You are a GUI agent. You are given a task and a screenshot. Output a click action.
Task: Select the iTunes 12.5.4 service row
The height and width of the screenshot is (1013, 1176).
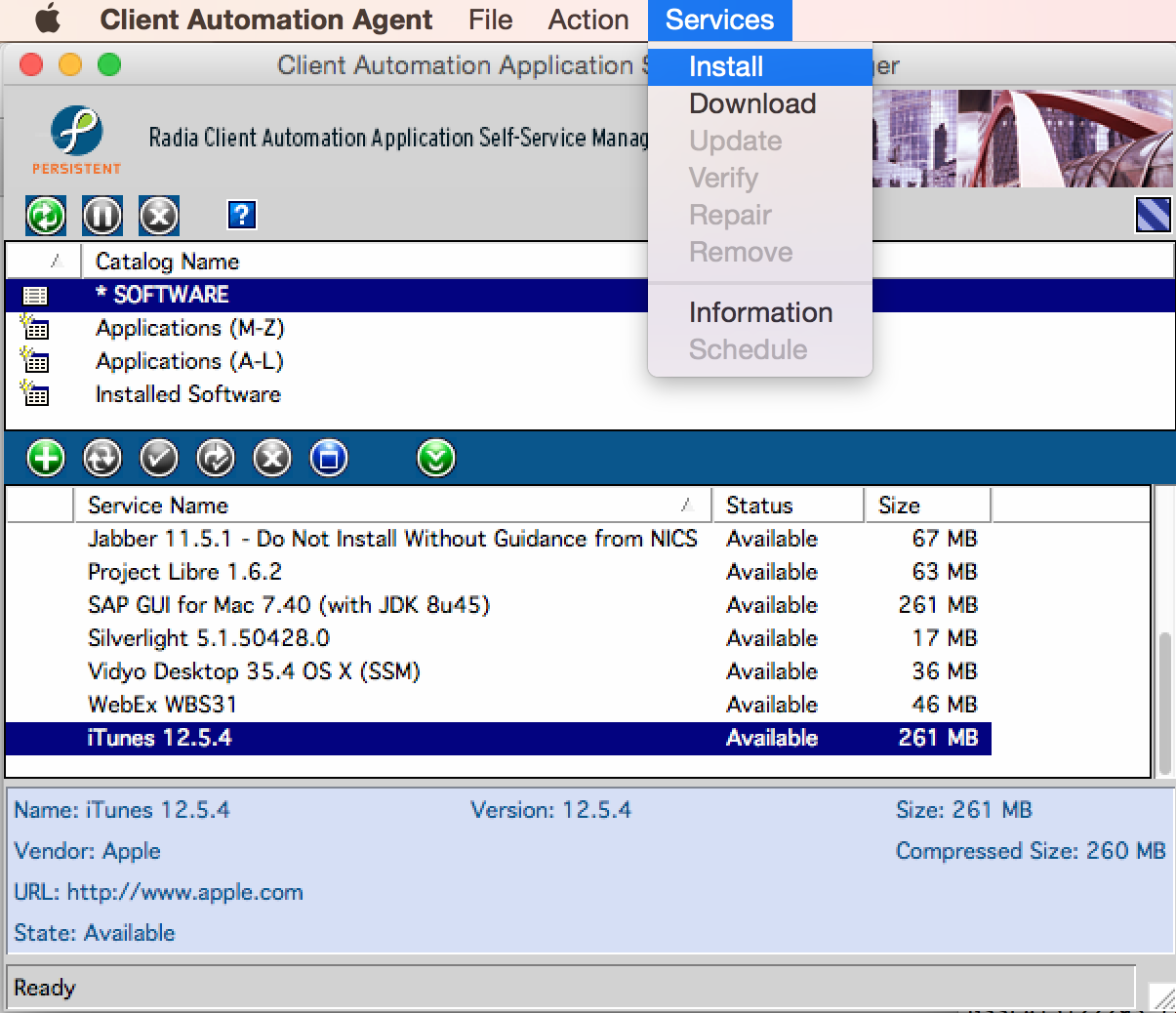[x=499, y=738]
